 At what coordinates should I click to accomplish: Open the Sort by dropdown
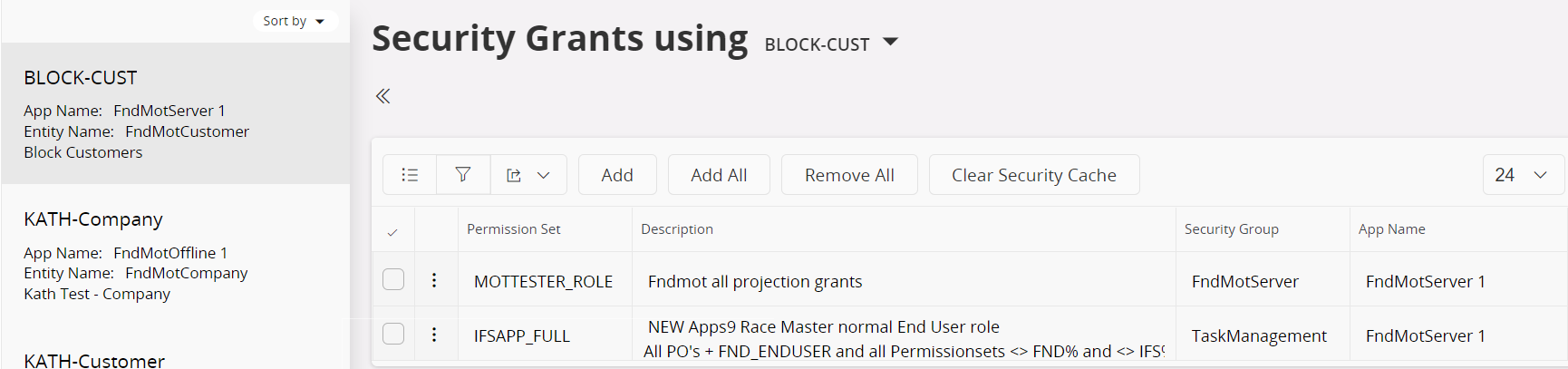[x=295, y=21]
